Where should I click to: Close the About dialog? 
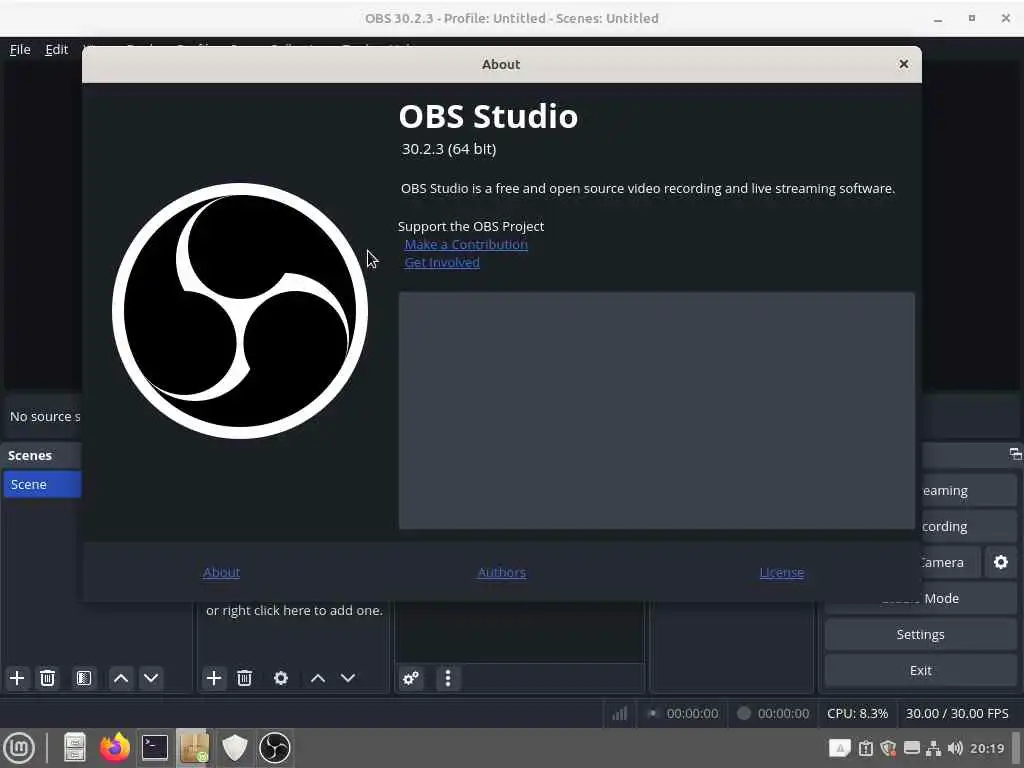(904, 64)
